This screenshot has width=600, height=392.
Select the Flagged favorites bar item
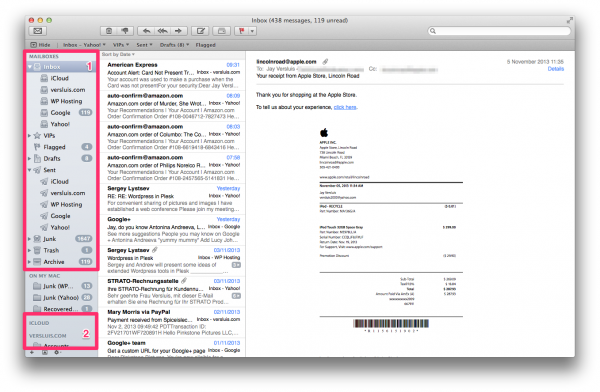[205, 45]
